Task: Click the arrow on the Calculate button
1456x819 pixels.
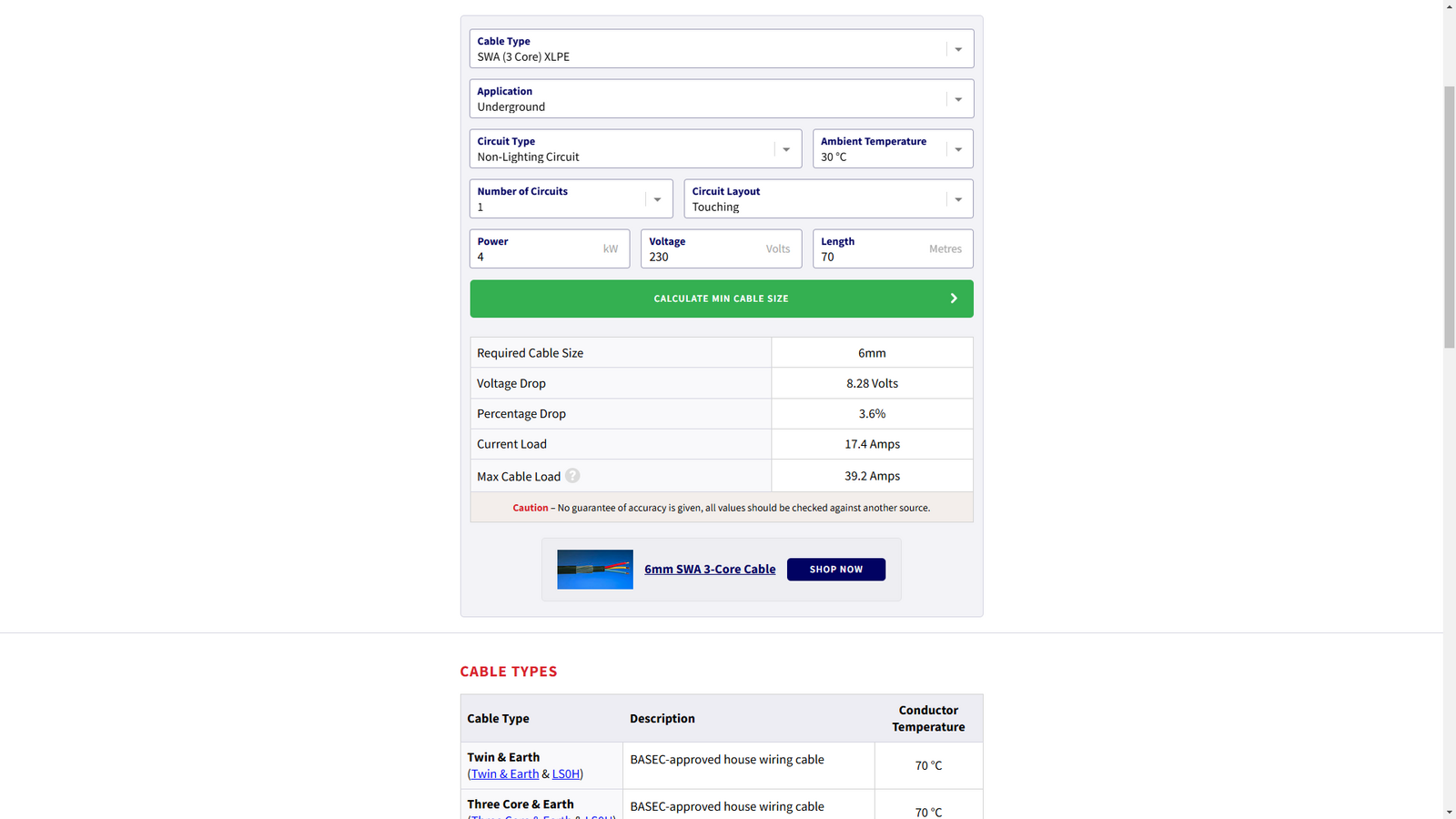Action: 954,298
